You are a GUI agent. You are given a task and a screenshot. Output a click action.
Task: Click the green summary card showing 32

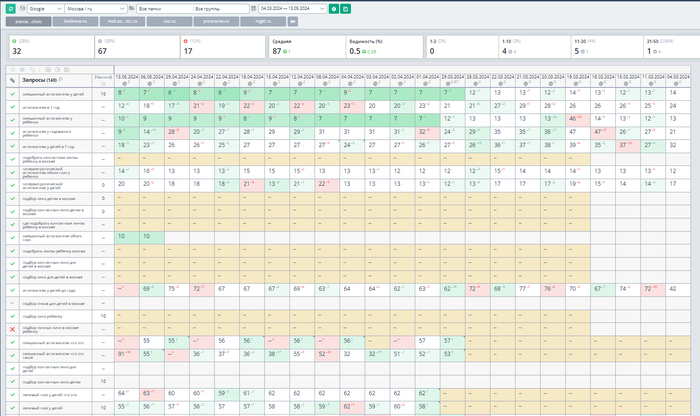[51, 47]
